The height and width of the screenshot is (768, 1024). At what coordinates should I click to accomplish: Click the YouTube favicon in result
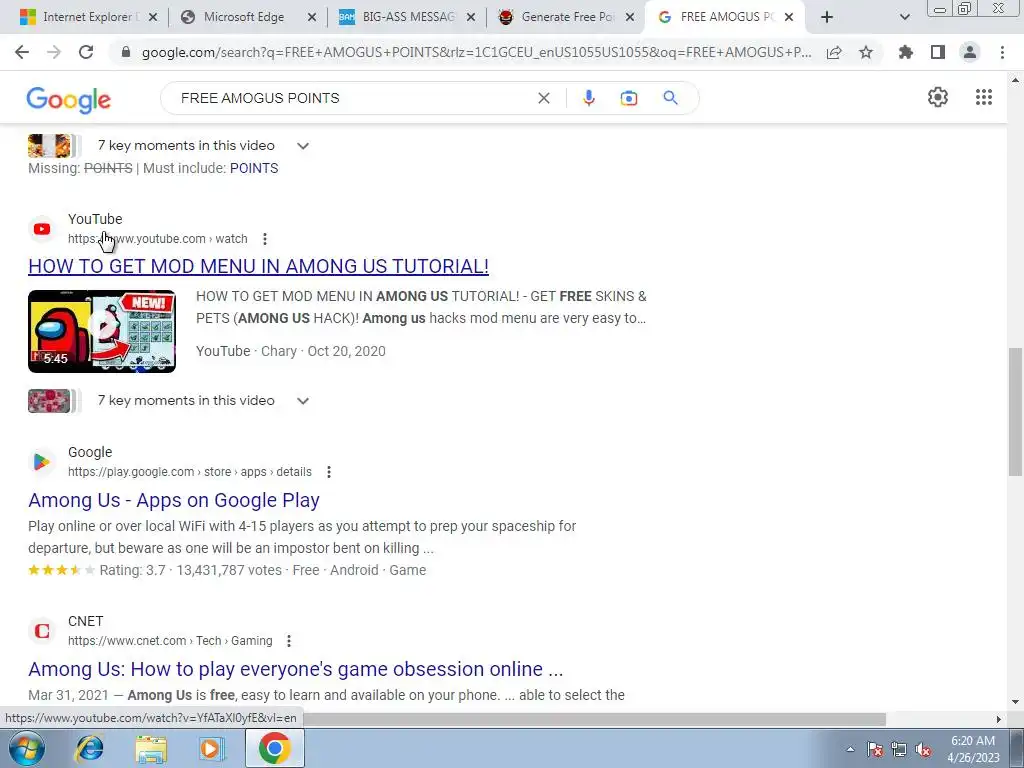(x=42, y=229)
